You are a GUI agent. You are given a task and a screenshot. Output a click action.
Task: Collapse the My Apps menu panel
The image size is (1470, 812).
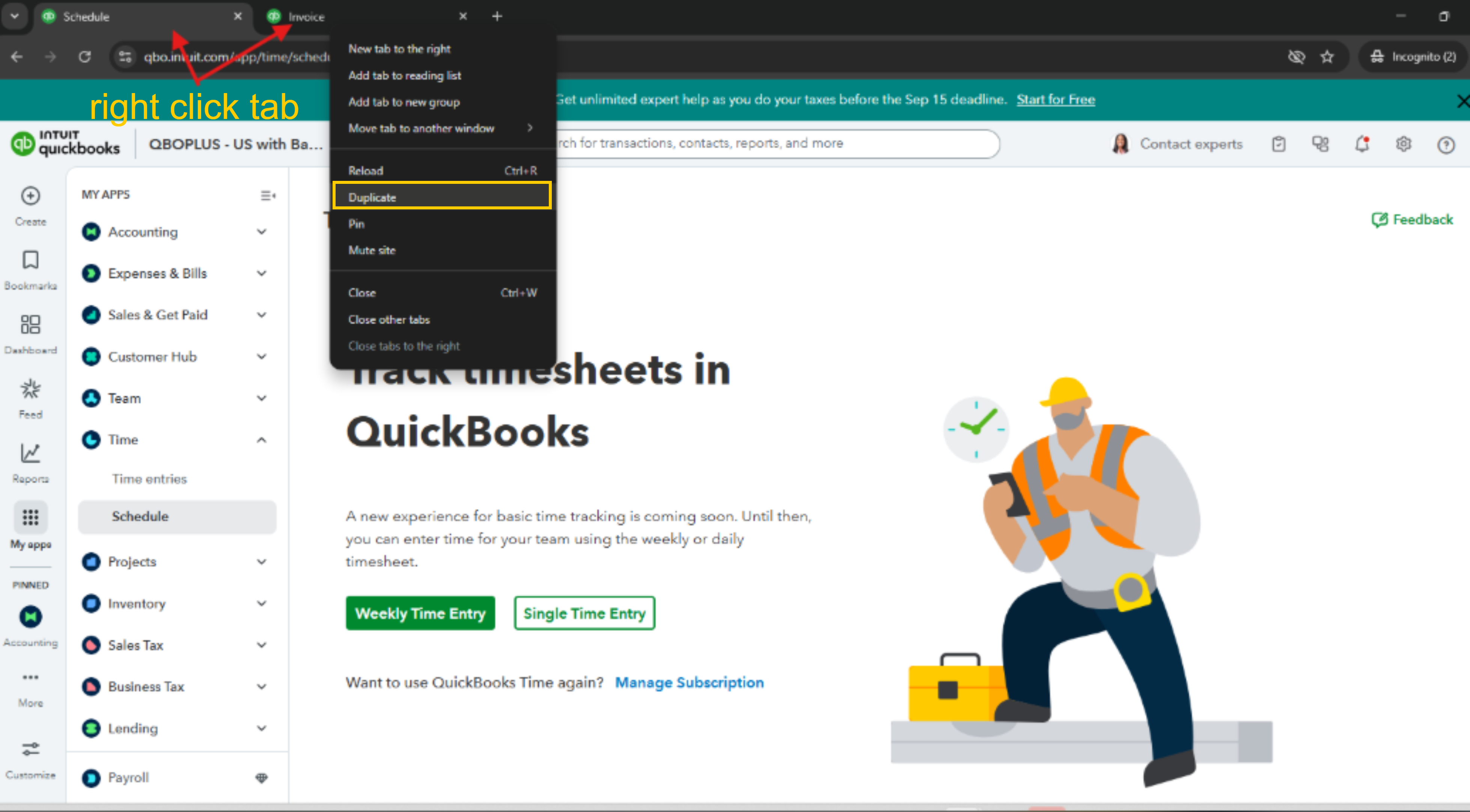tap(268, 195)
